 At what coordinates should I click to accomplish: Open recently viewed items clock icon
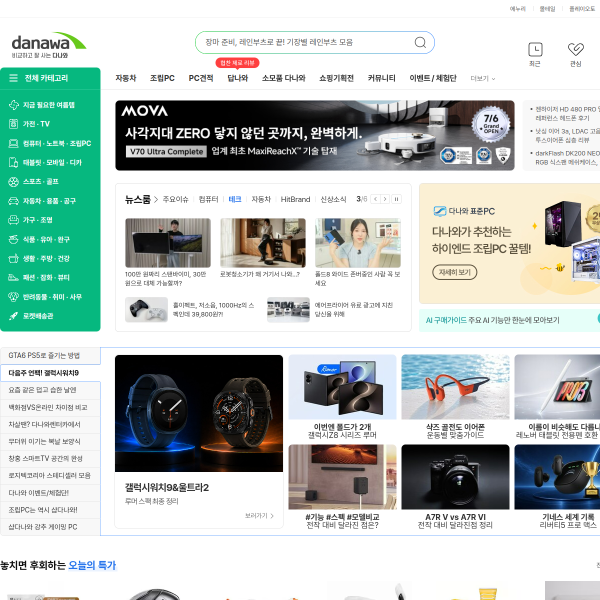(535, 50)
